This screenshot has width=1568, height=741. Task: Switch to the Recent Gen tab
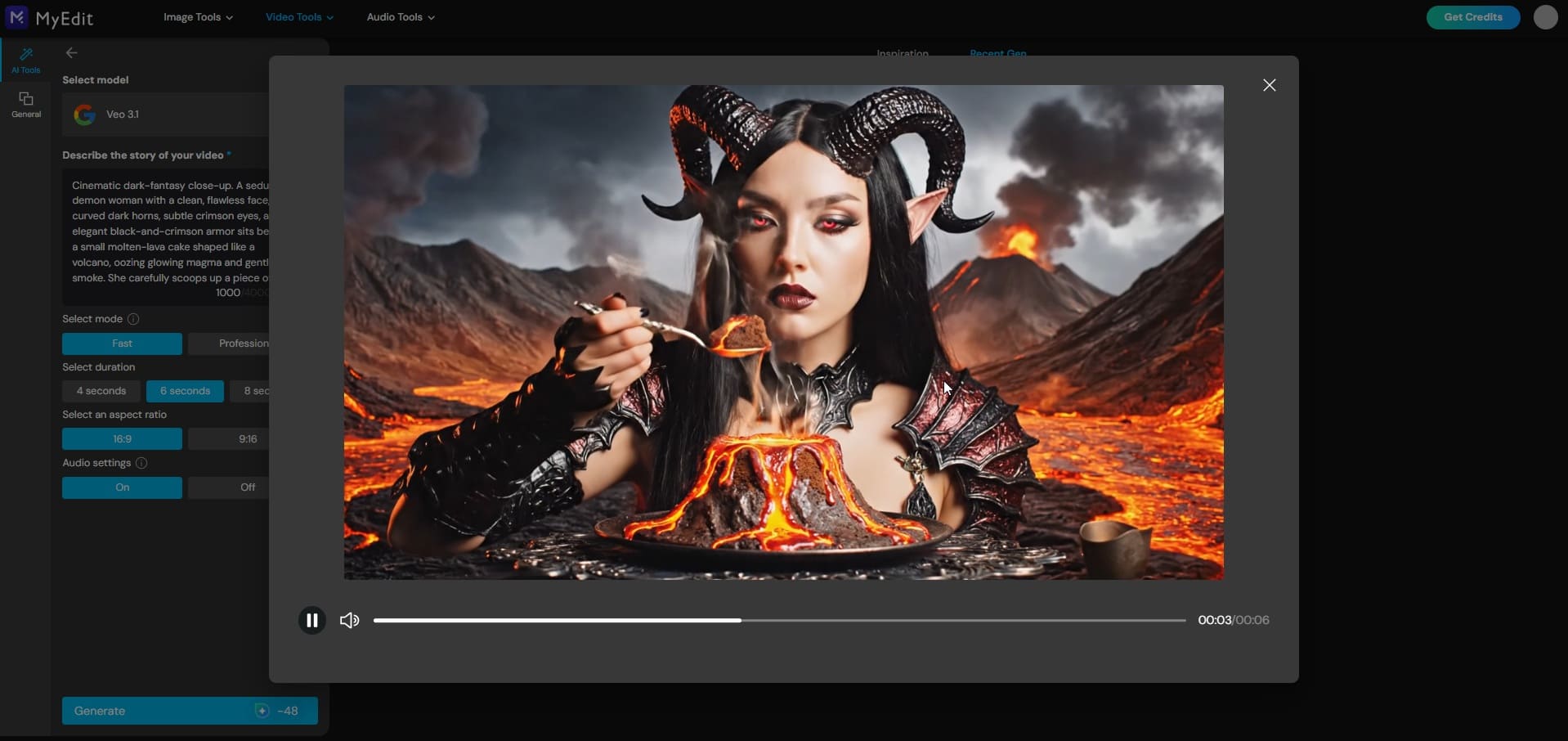[998, 53]
